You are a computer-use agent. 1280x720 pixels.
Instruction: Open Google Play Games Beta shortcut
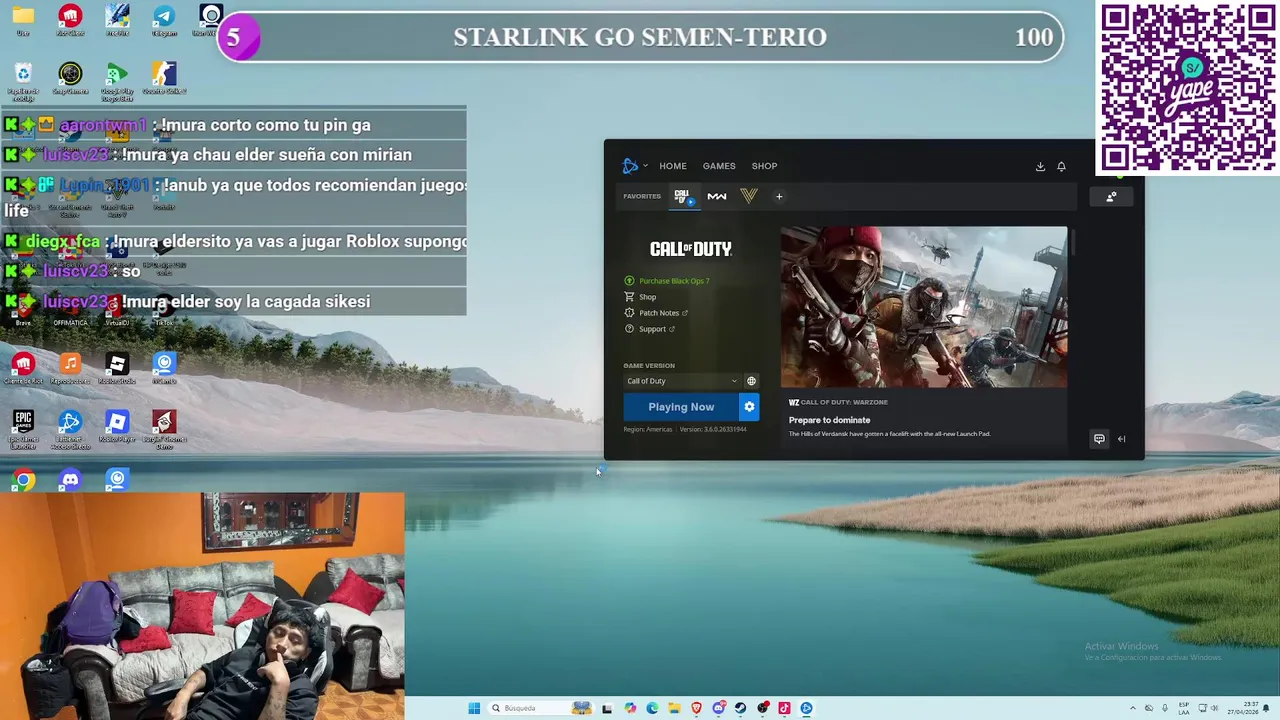pos(117,81)
